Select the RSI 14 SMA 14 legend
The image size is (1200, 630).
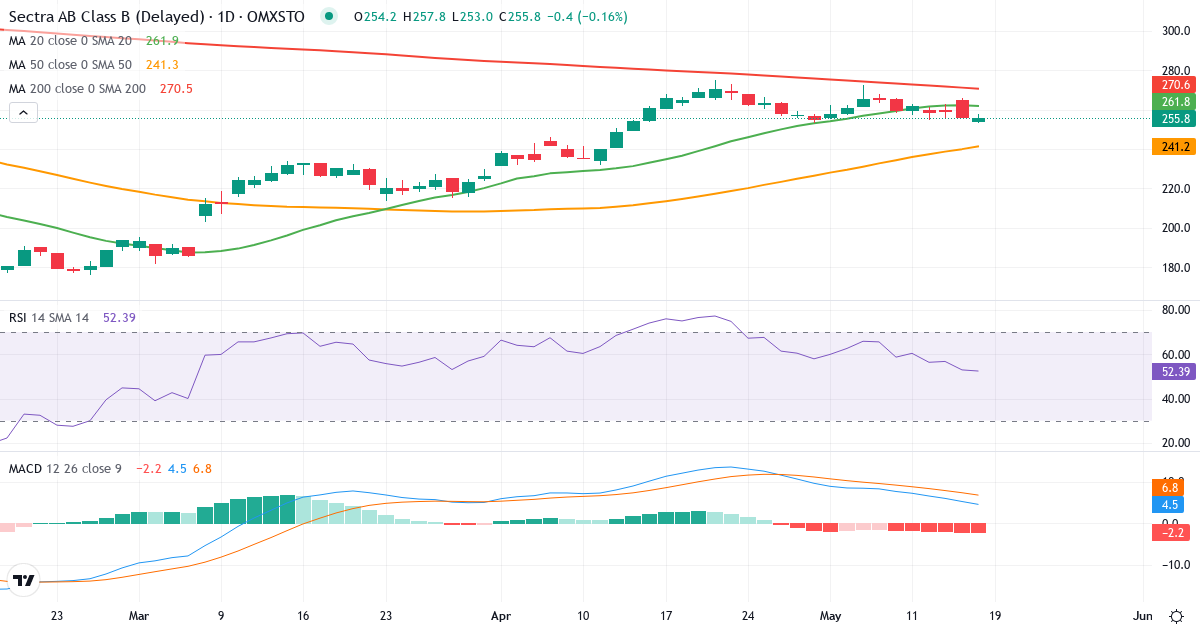tap(49, 317)
